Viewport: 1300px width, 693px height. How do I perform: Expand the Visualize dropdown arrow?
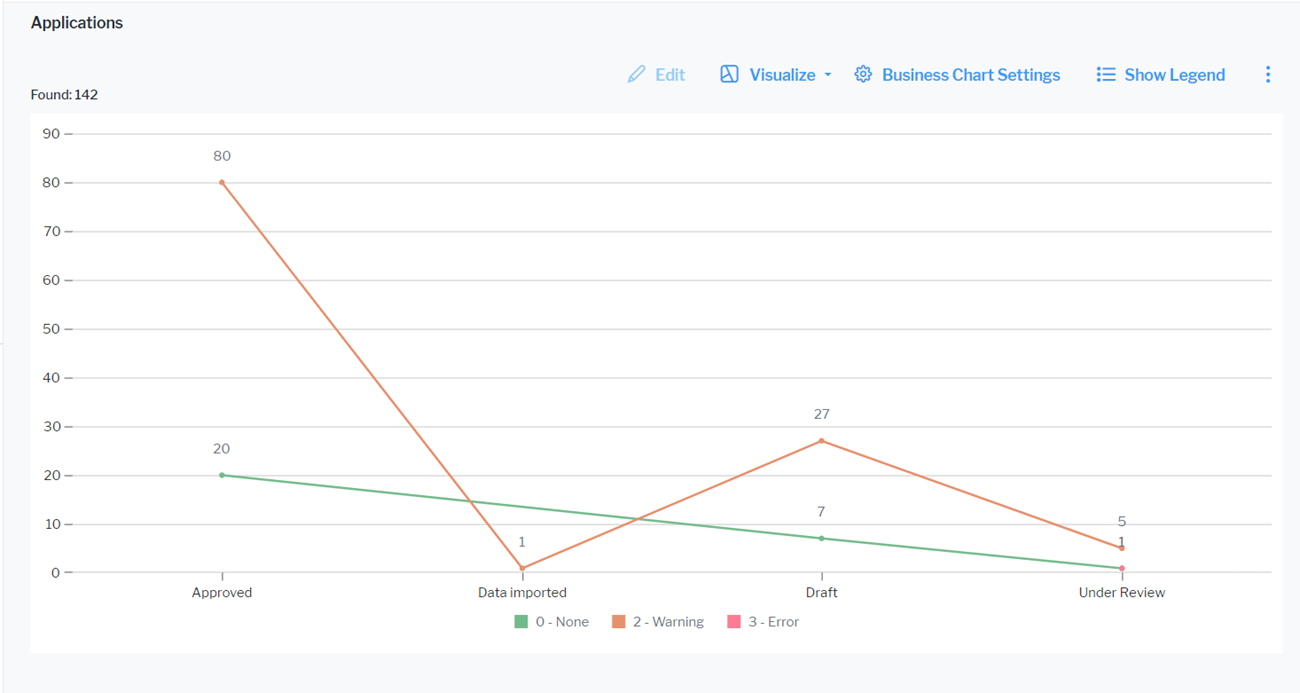[828, 76]
